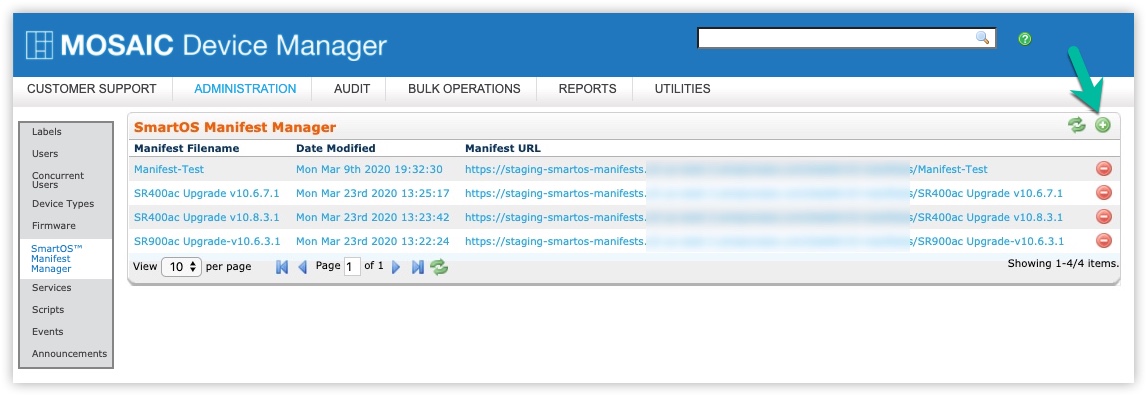Click date Mon Mar 9th 2020 19:32:30
This screenshot has height=396, width=1147.
click(369, 169)
